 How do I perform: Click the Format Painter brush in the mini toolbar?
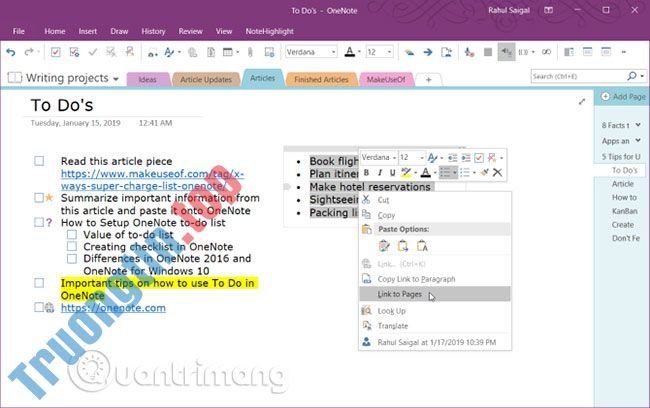click(x=484, y=172)
